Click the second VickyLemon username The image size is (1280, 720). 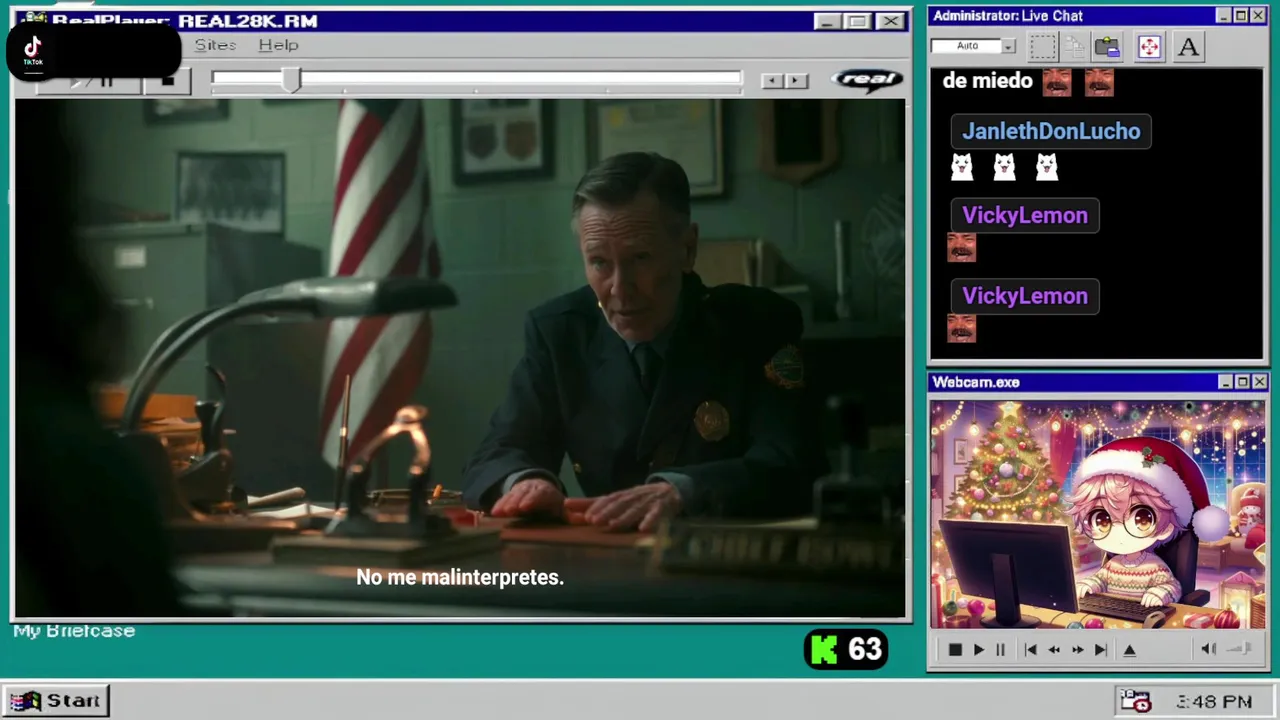pos(1025,296)
